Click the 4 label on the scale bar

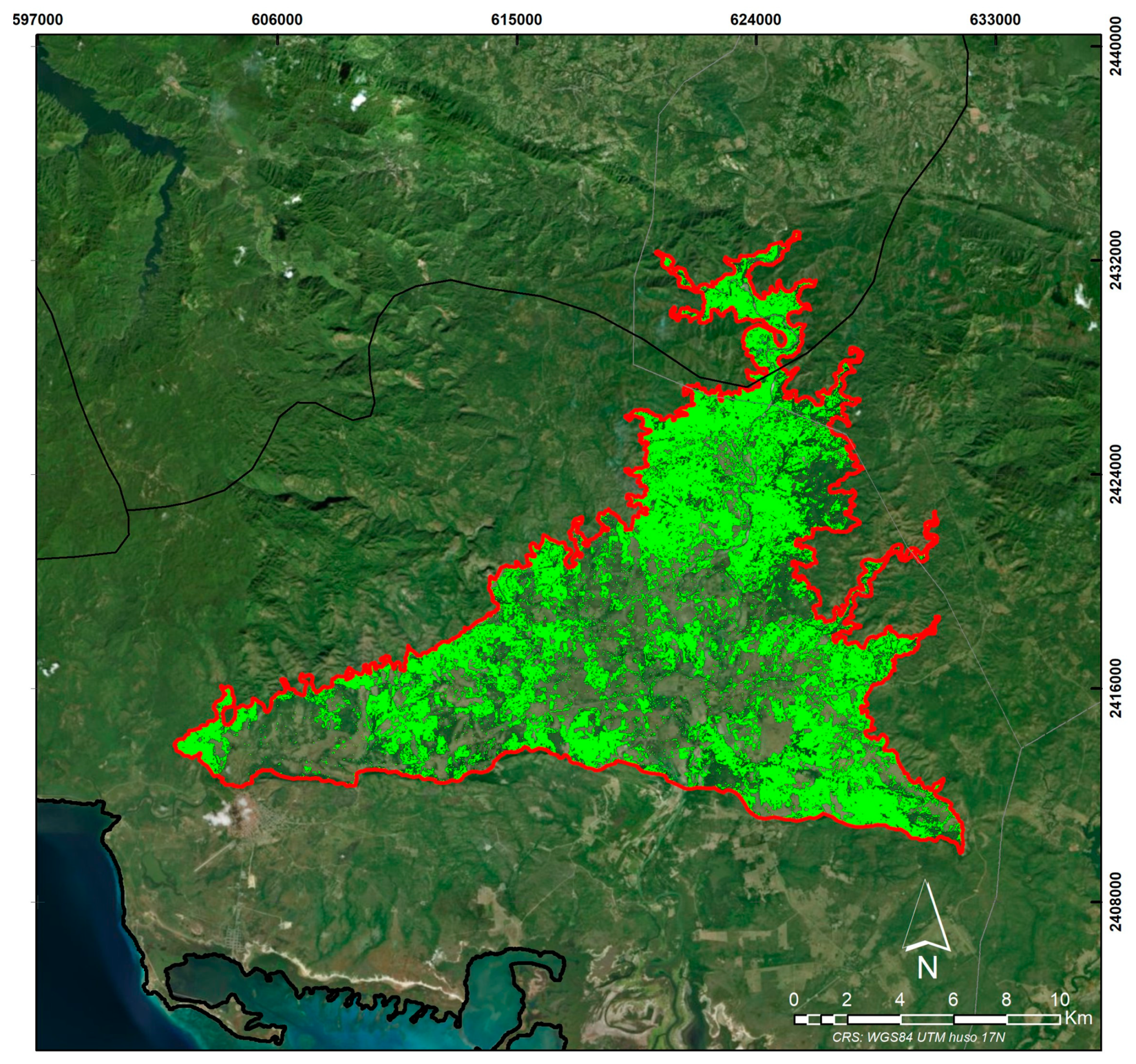[x=900, y=999]
